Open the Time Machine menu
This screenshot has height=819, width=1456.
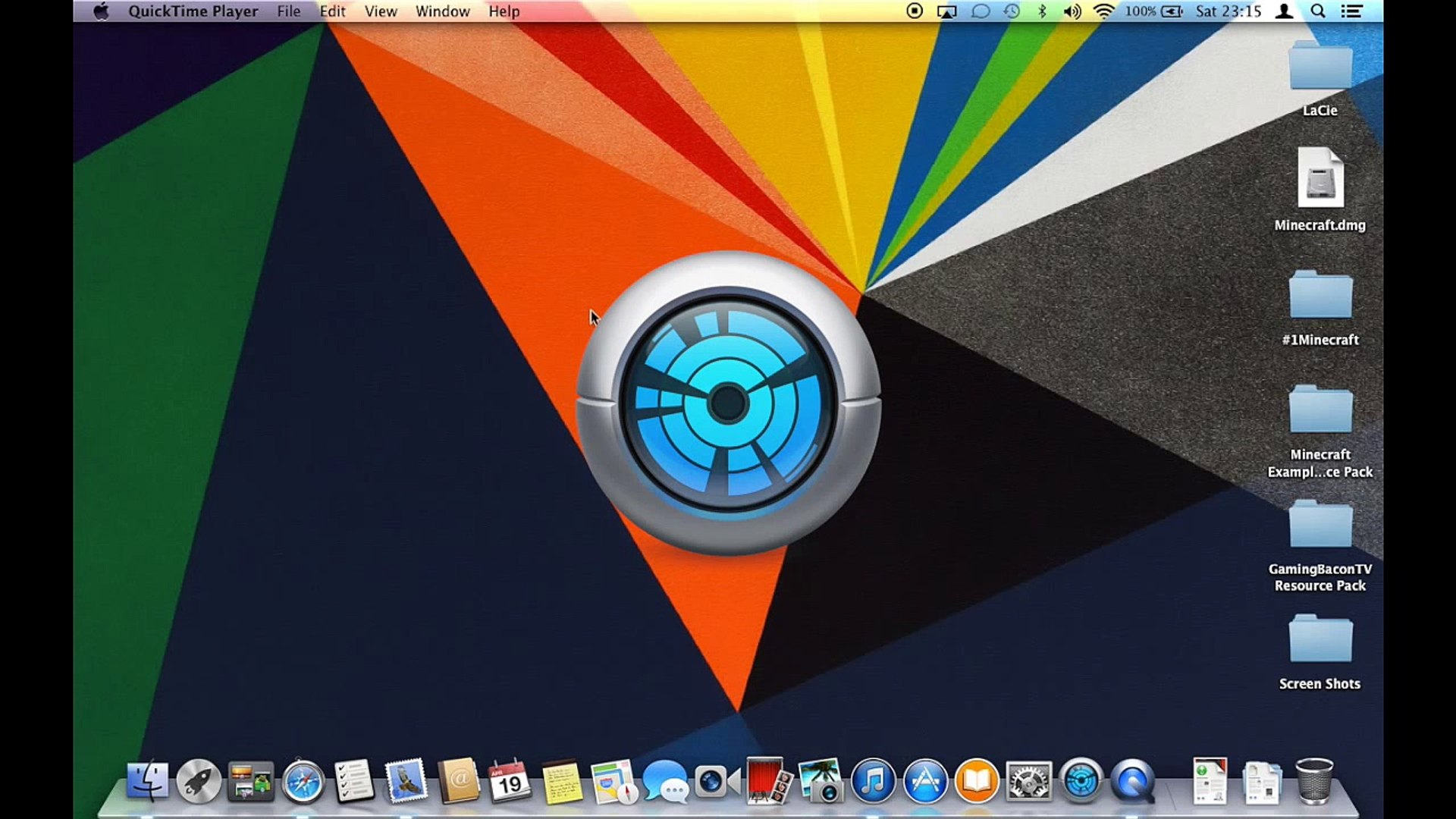tap(1010, 11)
